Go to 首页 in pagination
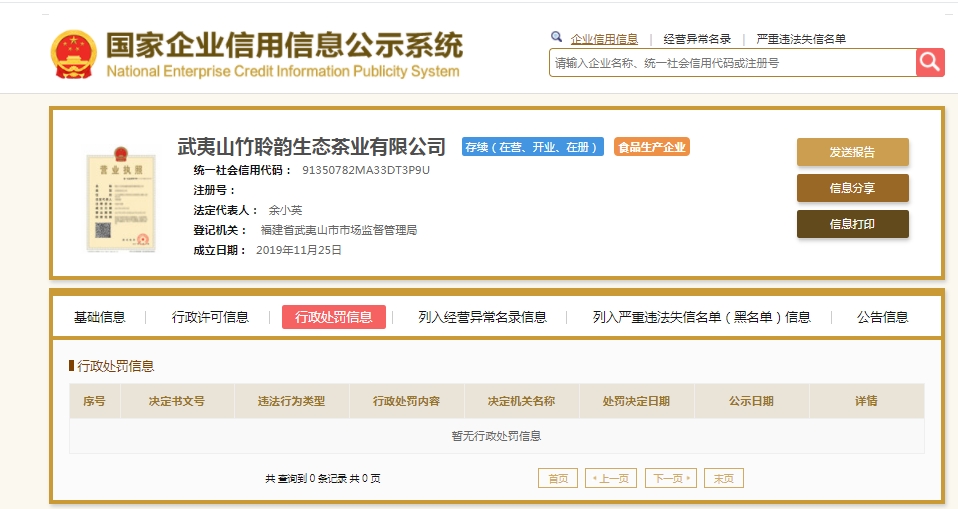This screenshot has width=958, height=509. pyautogui.click(x=558, y=478)
